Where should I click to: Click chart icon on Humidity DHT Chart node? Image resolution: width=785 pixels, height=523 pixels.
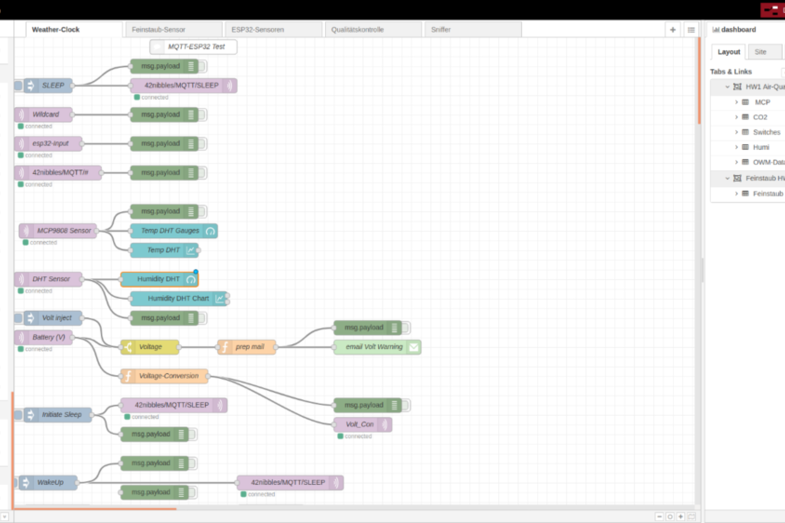pyautogui.click(x=220, y=299)
